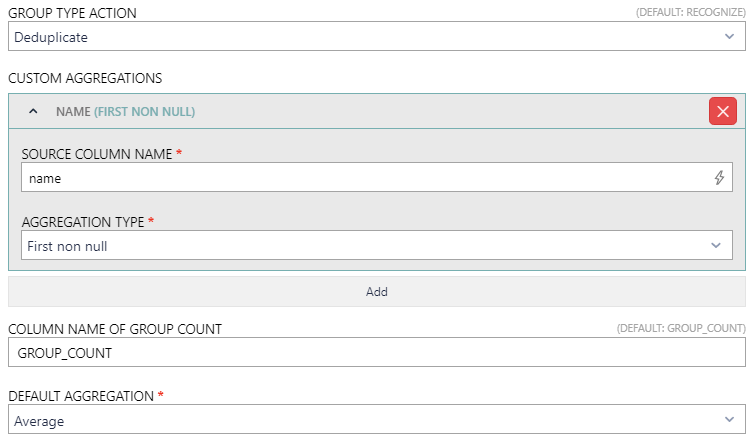
Task: Focus the source column input containing "name"
Action: 360,178
